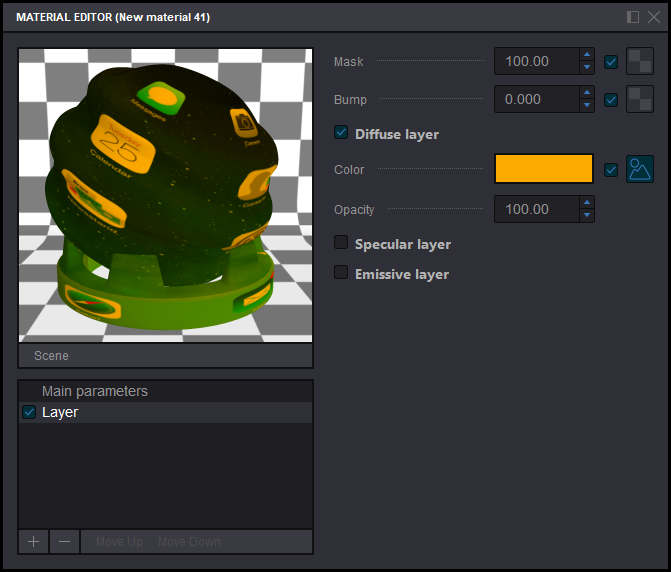Remove layer with the minus button
Viewport: 671px width, 572px height.
coord(64,541)
